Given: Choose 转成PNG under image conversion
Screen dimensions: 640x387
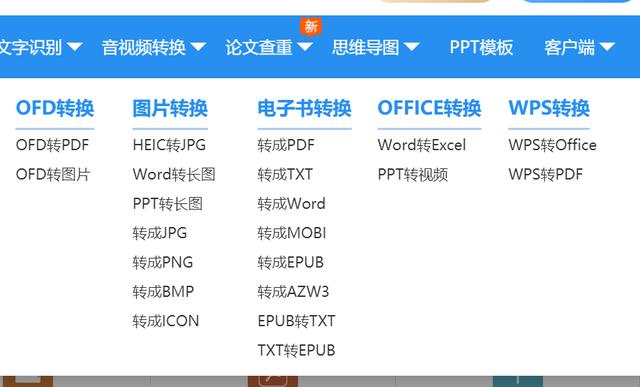Looking at the screenshot, I should (x=162, y=262).
